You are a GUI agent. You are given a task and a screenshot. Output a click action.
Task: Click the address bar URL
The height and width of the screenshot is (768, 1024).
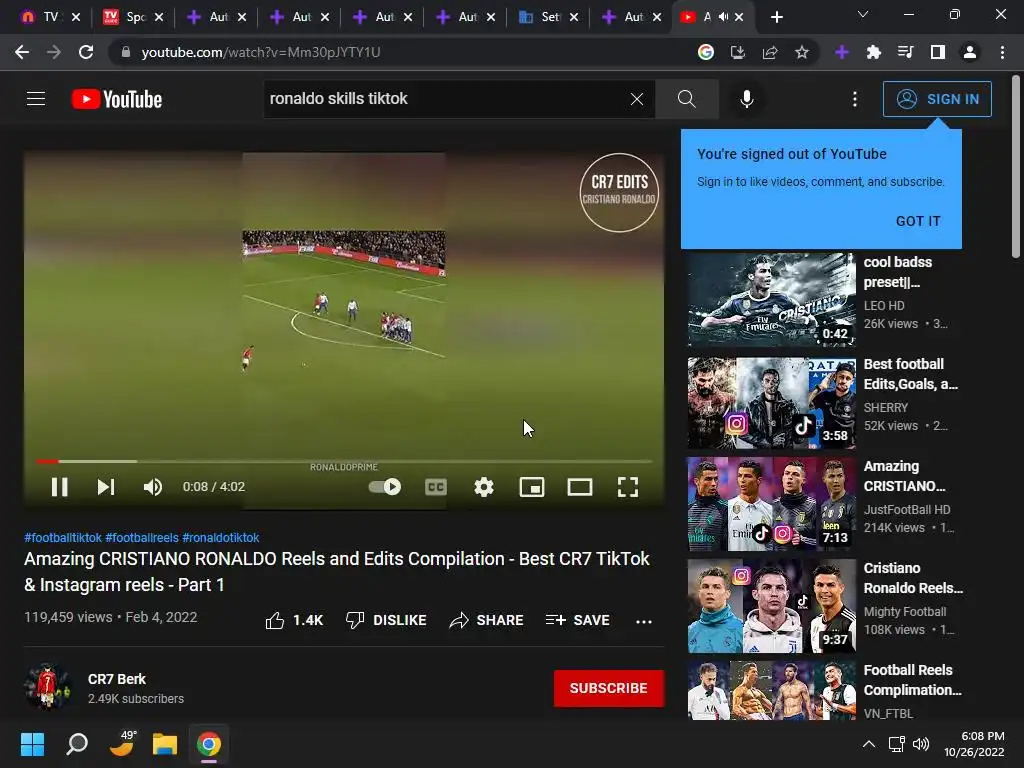261,52
